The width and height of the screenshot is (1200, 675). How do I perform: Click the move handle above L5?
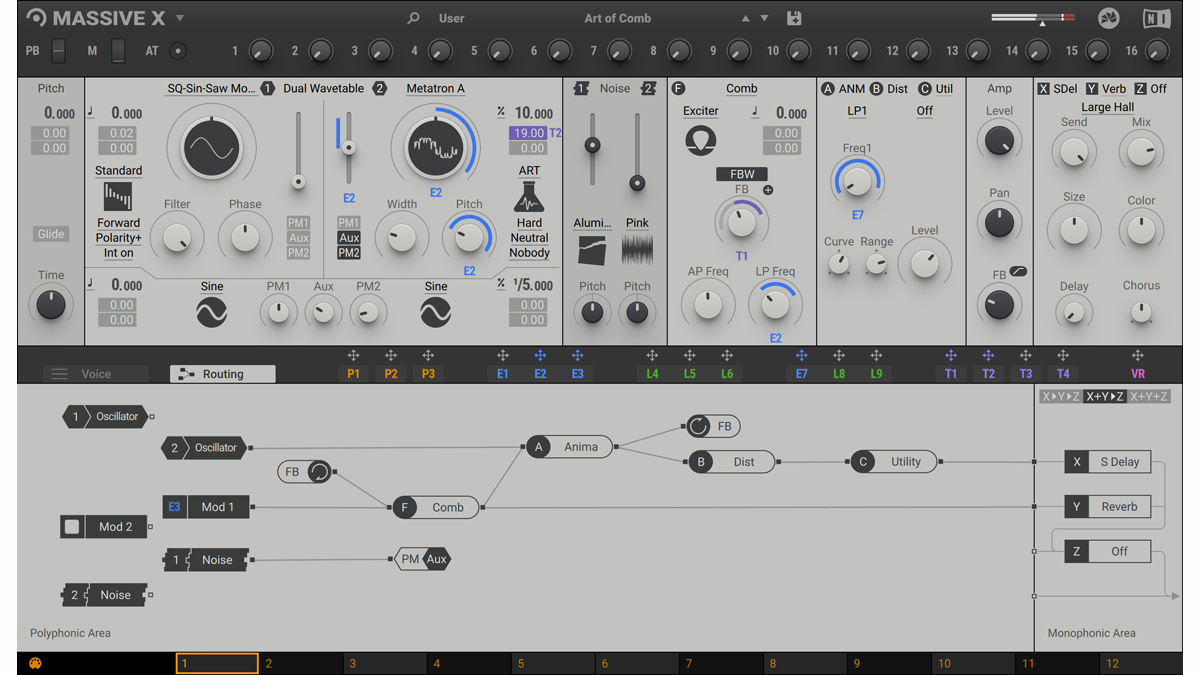click(x=689, y=356)
